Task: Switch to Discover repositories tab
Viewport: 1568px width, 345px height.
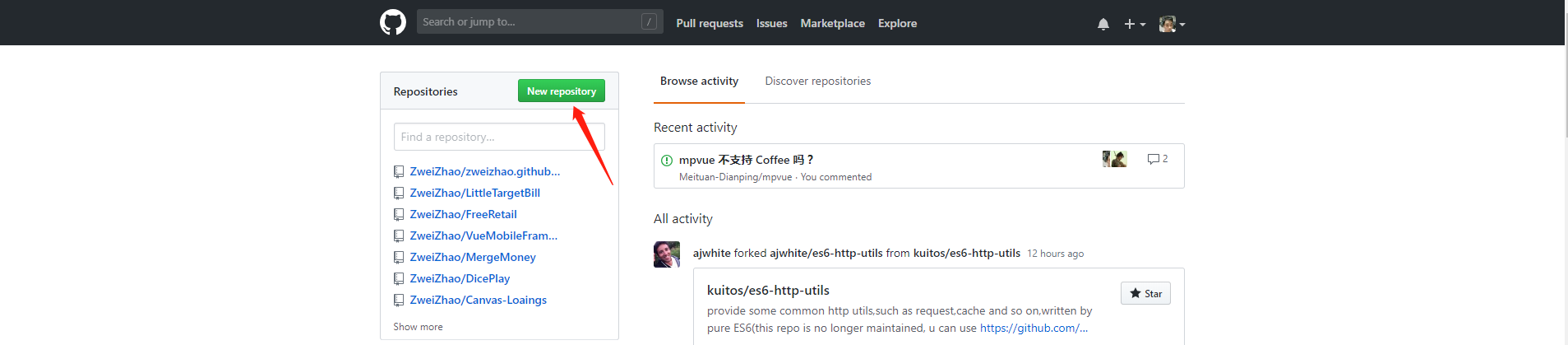Action: 817,81
